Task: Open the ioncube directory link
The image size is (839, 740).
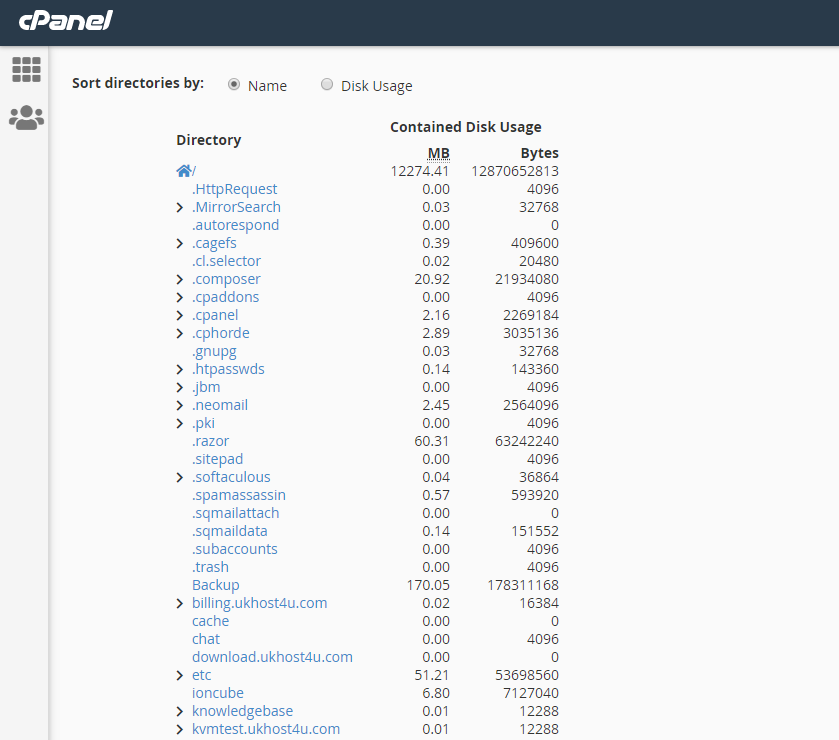Action: click(218, 693)
